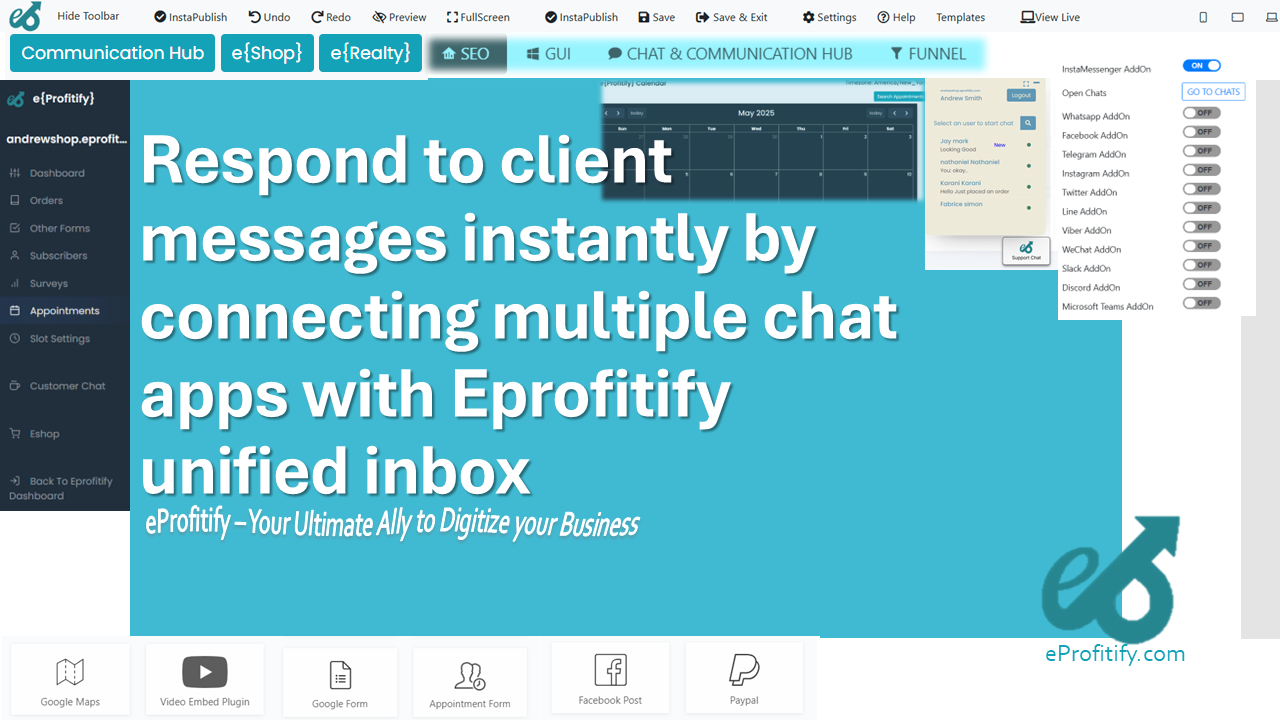Click the eProfitify logo in the top toolbar
Screen dimensions: 1280x720
click(24, 16)
